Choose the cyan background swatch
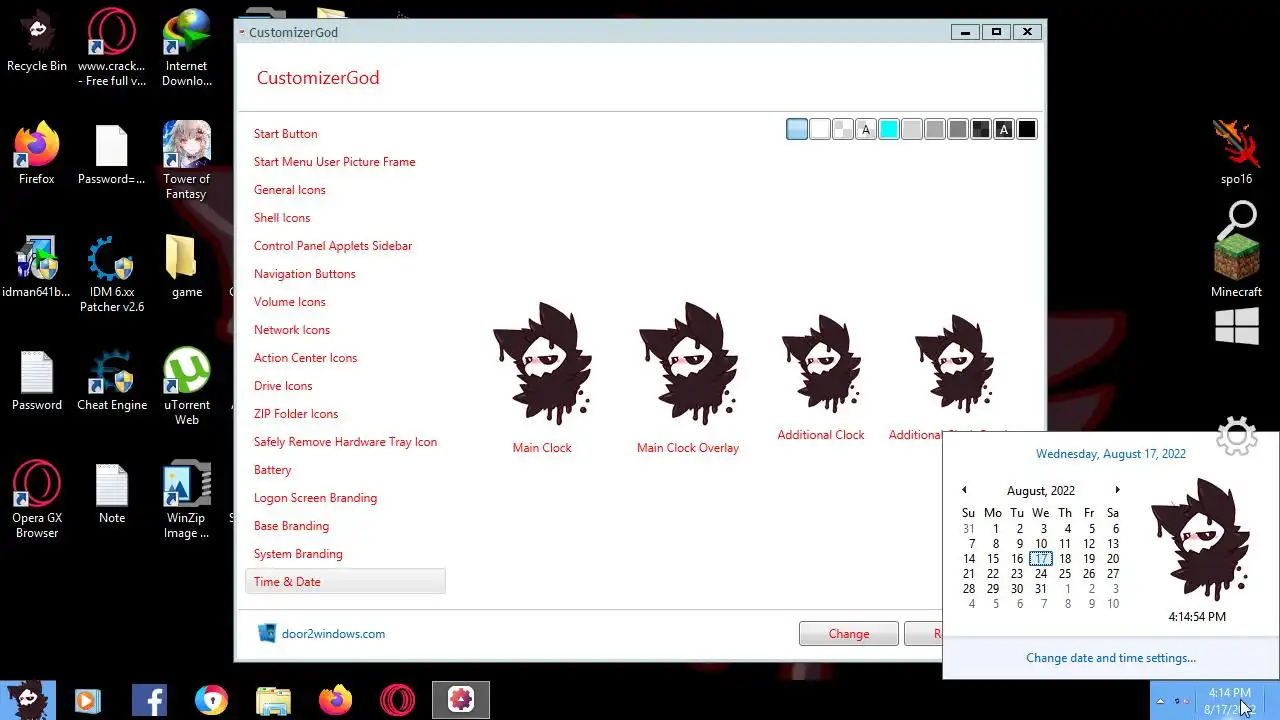This screenshot has height=720, width=1280. pyautogui.click(x=889, y=129)
